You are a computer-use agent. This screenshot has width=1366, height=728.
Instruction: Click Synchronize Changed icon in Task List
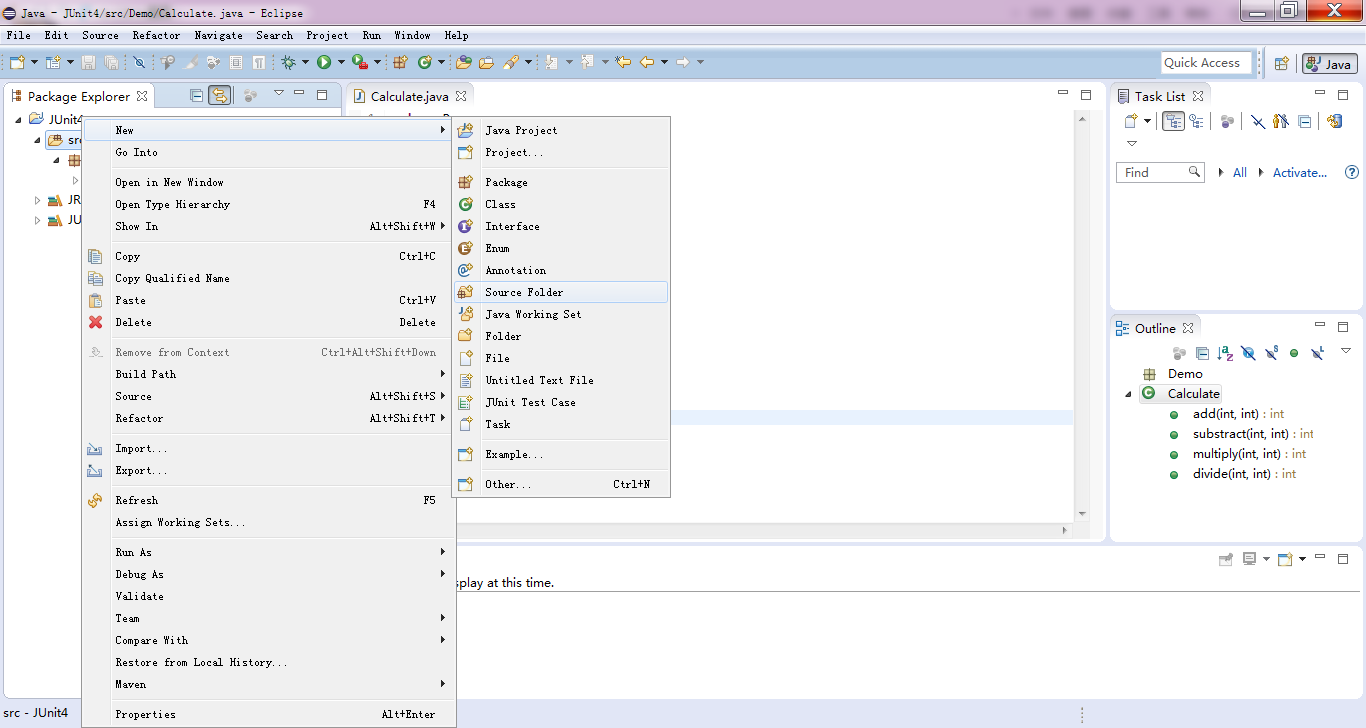(1334, 121)
